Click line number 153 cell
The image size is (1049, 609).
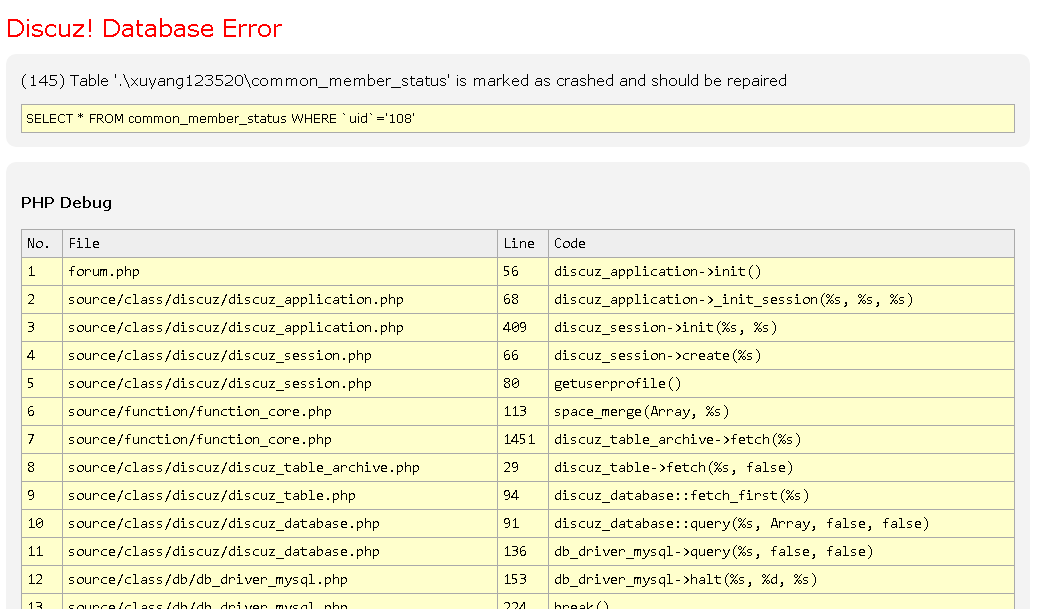pos(522,580)
